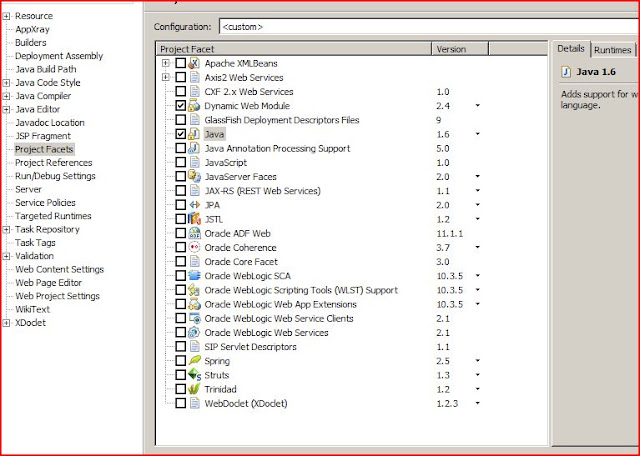Click the CXF 2.x Web Services icon
The width and height of the screenshot is (640, 456).
pyautogui.click(x=194, y=91)
